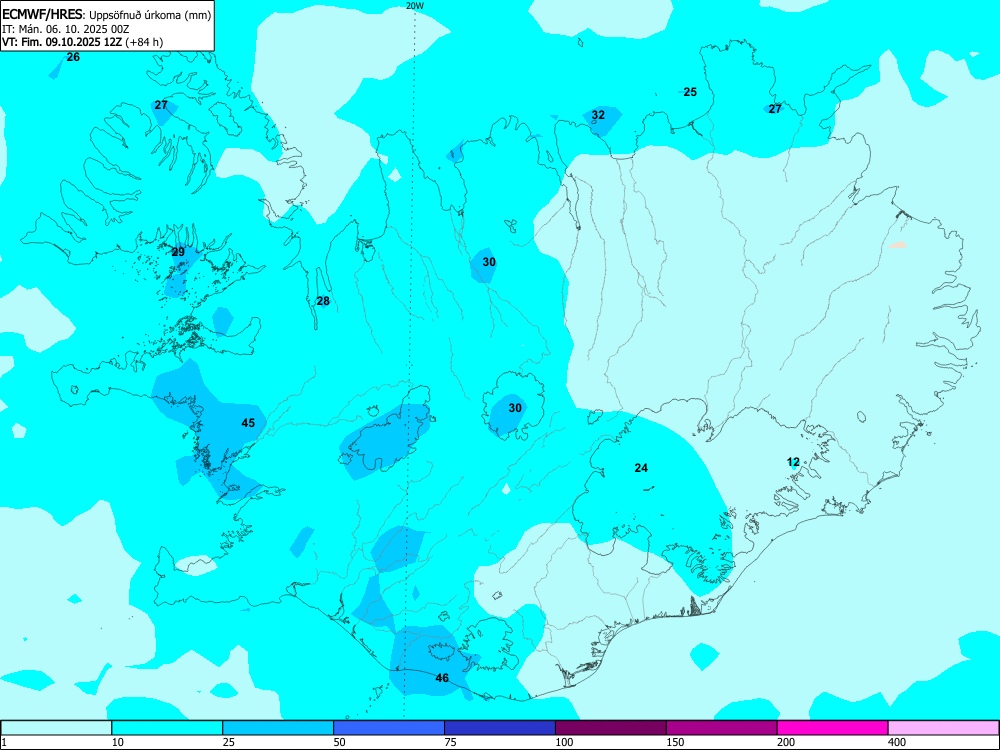Click the precipitation value 24 on the map
The image size is (1000, 750).
pyautogui.click(x=641, y=467)
